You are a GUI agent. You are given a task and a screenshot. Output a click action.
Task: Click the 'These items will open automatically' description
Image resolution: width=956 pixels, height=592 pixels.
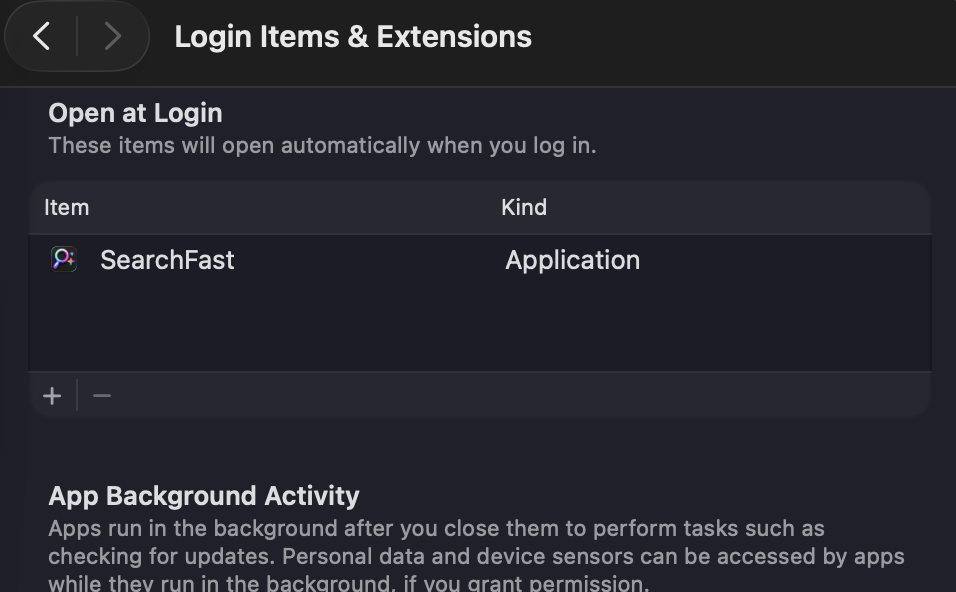click(322, 146)
